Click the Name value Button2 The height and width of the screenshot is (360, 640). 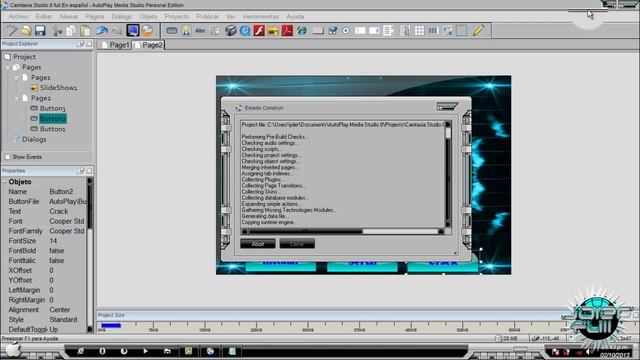[x=61, y=191]
